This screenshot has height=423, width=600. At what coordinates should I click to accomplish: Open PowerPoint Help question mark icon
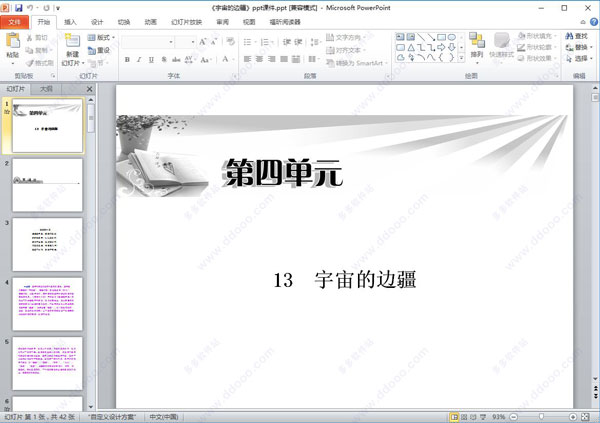[x=594, y=22]
